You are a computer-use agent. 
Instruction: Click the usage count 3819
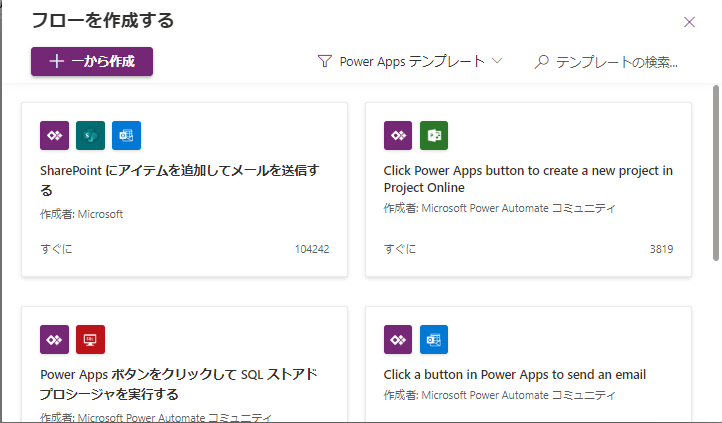tap(662, 249)
